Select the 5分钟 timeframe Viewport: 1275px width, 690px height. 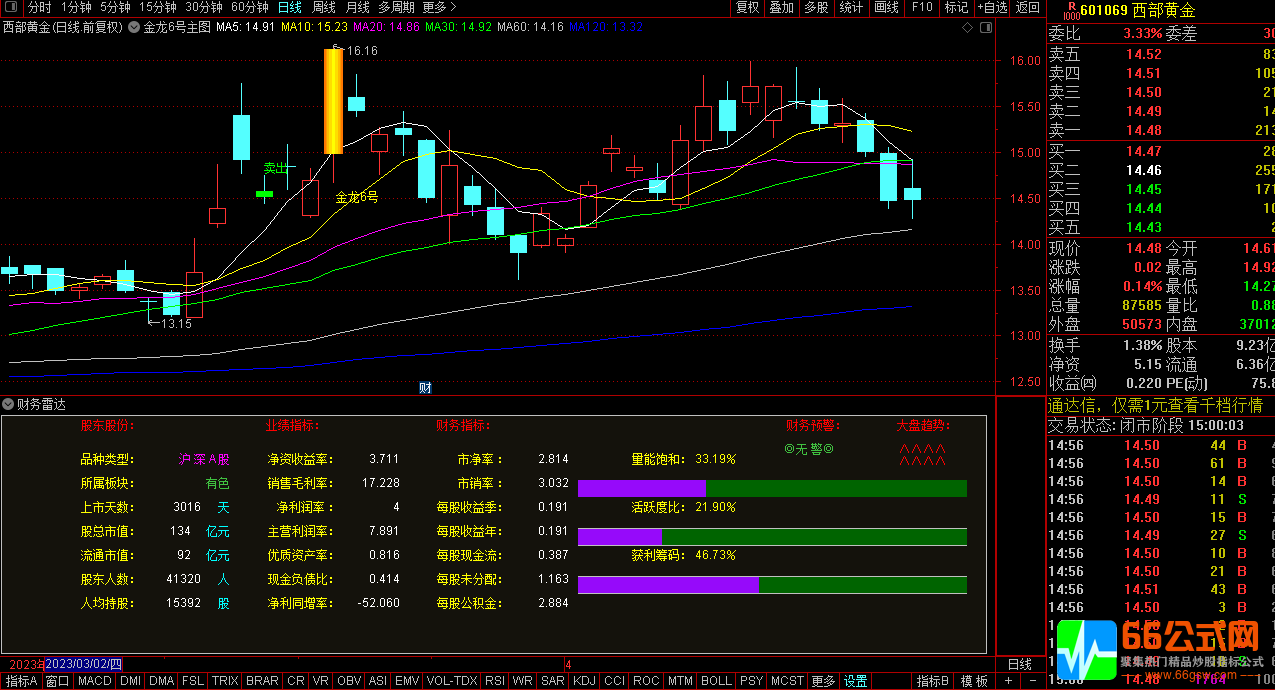tap(116, 8)
